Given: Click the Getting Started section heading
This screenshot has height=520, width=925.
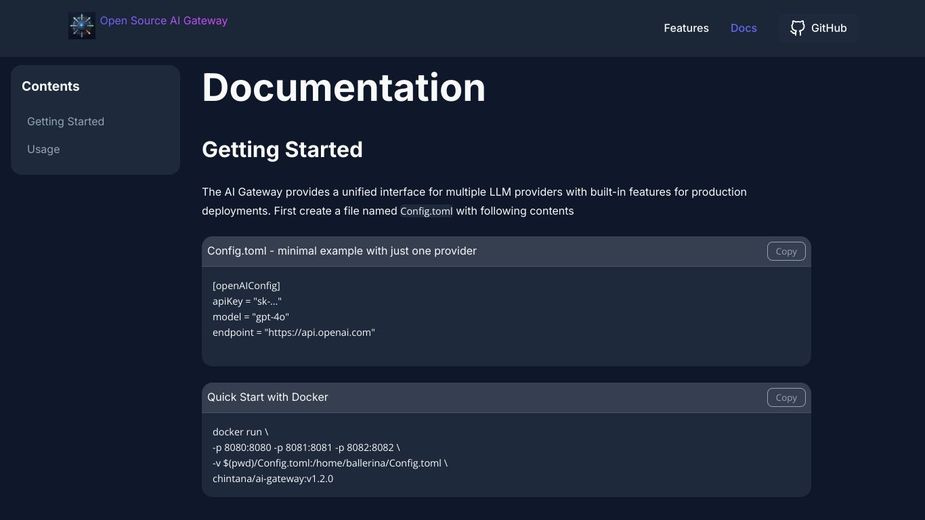Looking at the screenshot, I should 282,150.
